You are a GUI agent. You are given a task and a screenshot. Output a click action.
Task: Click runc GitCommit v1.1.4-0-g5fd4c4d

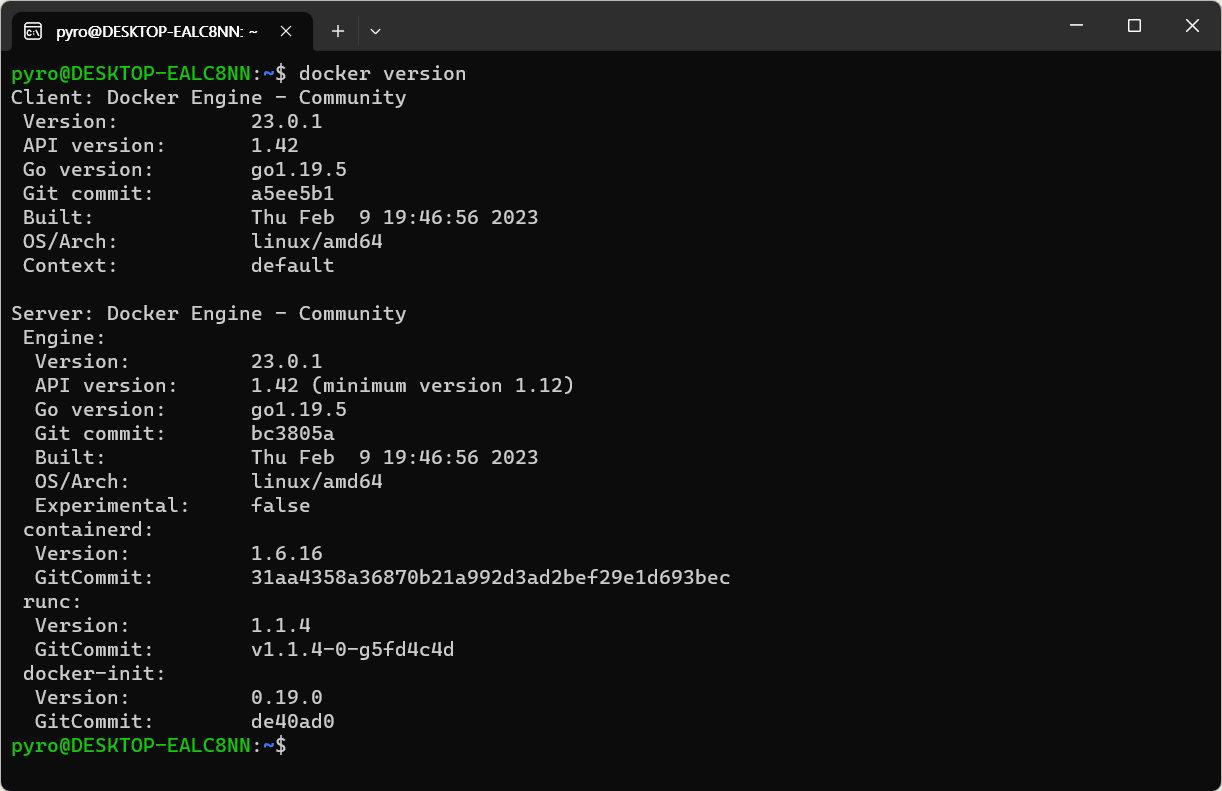pyautogui.click(x=353, y=650)
